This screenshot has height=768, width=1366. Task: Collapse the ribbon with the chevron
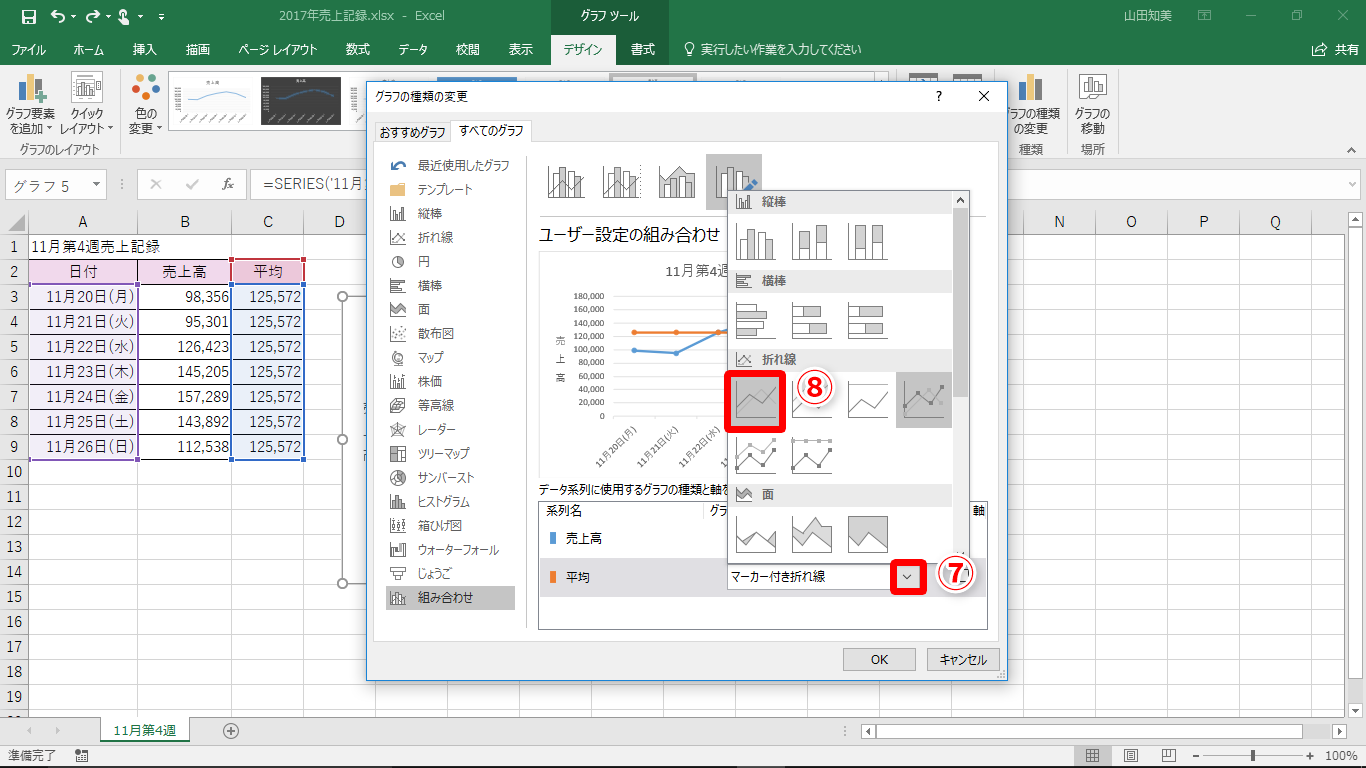point(1350,149)
